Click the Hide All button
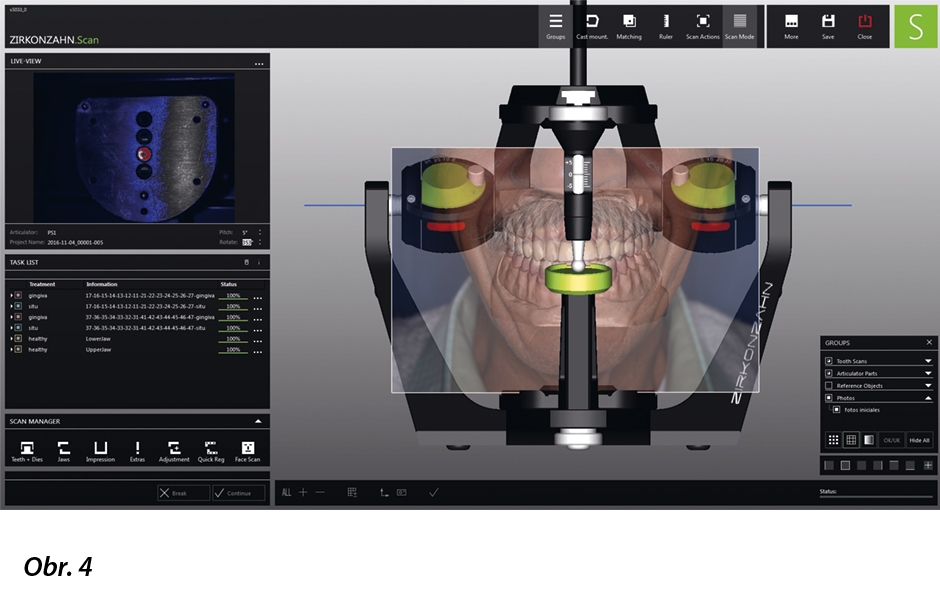 tap(919, 440)
